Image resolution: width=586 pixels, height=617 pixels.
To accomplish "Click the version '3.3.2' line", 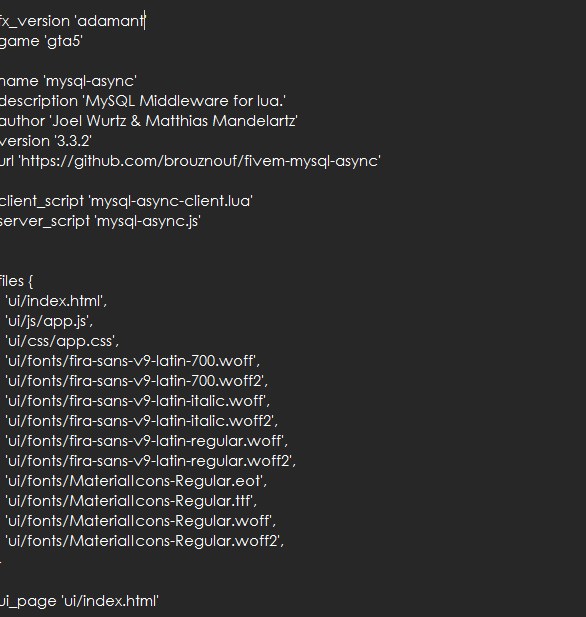I will click(x=46, y=141).
